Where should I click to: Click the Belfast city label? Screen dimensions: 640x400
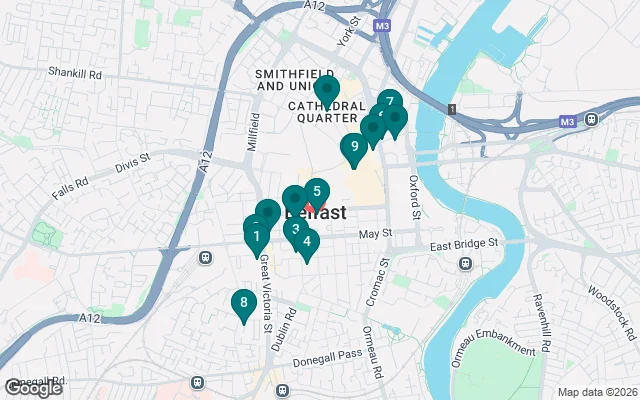tap(316, 213)
